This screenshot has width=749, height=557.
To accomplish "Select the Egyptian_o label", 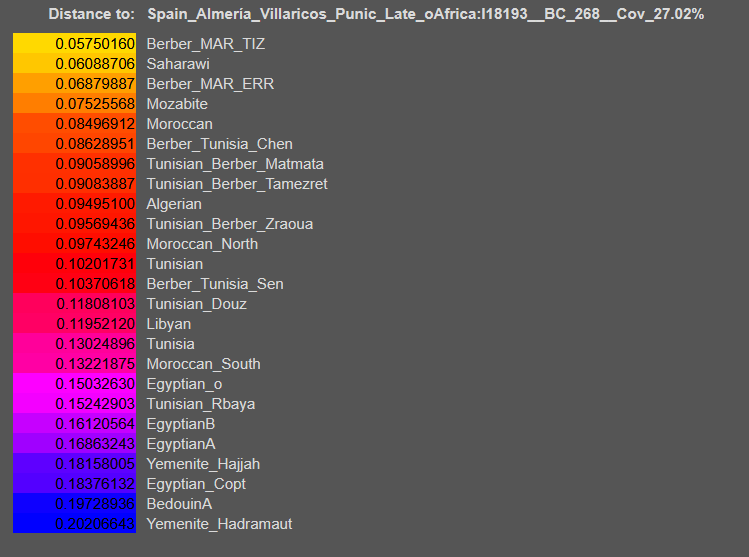I will coord(184,385).
